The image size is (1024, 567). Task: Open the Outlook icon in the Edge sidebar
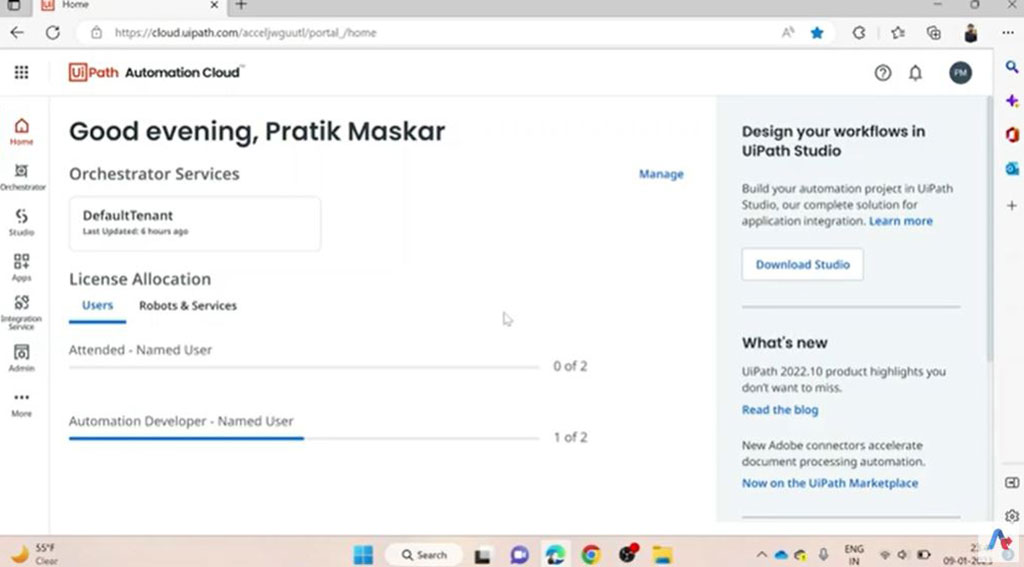[x=1012, y=169]
